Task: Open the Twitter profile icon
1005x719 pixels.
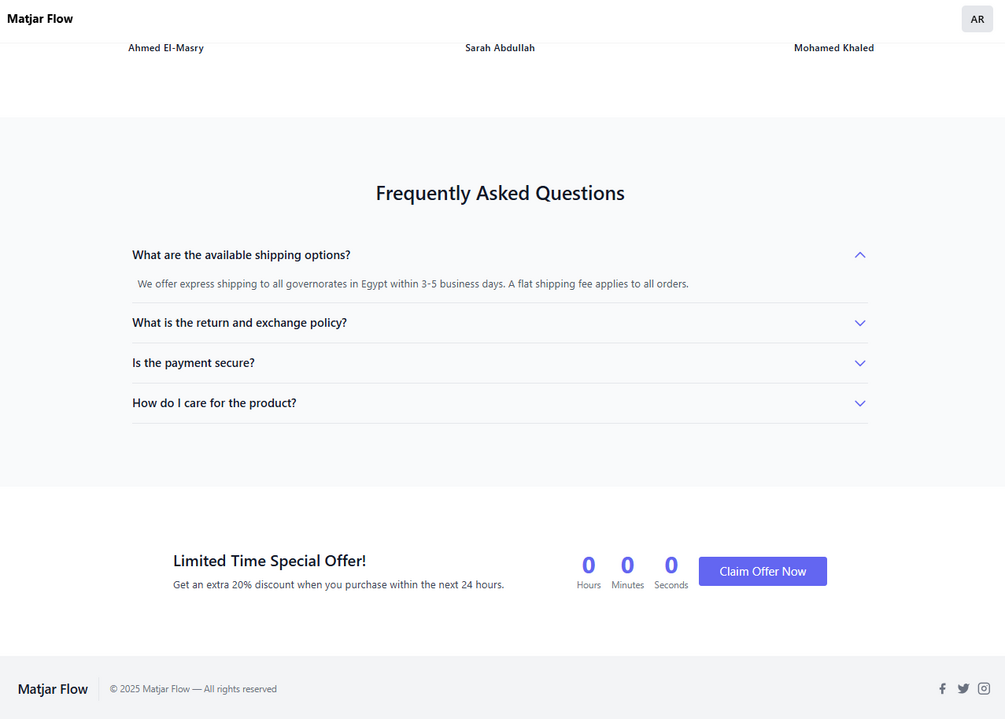Action: [x=963, y=689]
